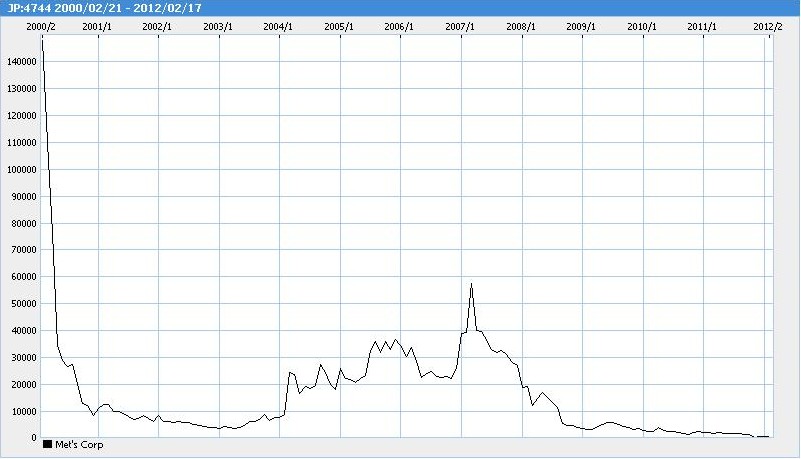Viewport: 801px width, 459px height.
Task: Click the 140000 price axis label
Action: [22, 62]
